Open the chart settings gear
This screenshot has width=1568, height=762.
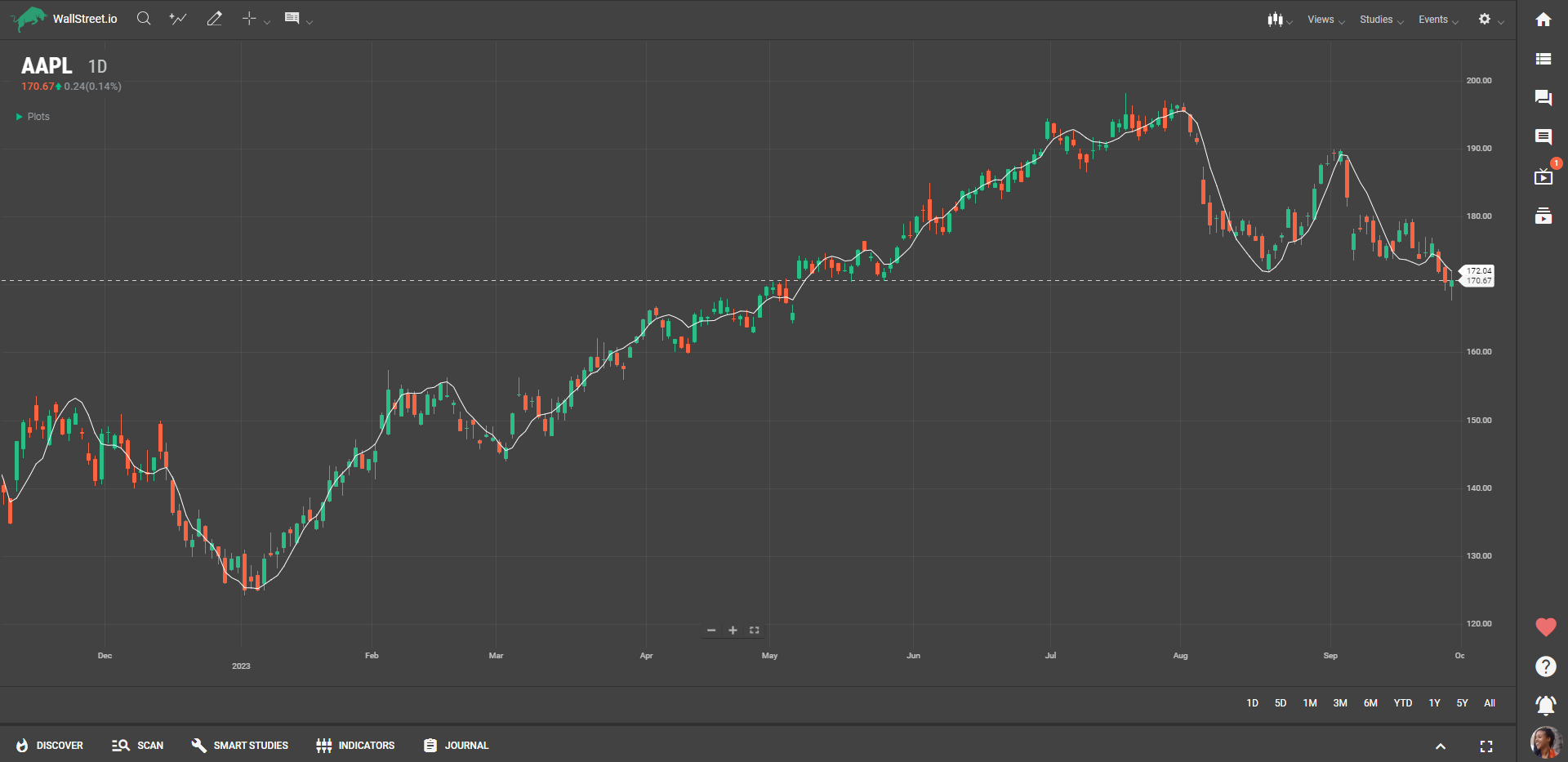tap(1485, 19)
